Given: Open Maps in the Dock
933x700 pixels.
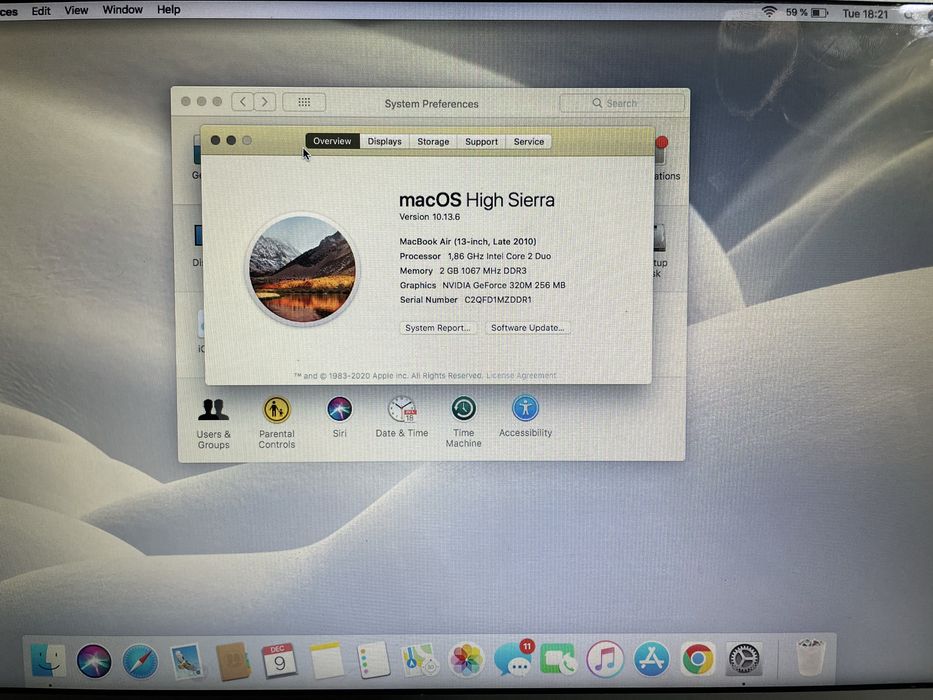Looking at the screenshot, I should 419,660.
